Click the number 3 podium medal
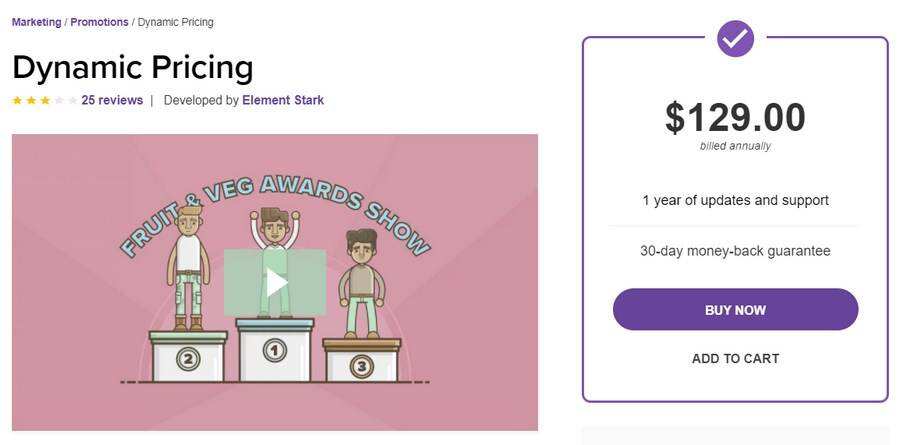900x445 pixels. (361, 366)
